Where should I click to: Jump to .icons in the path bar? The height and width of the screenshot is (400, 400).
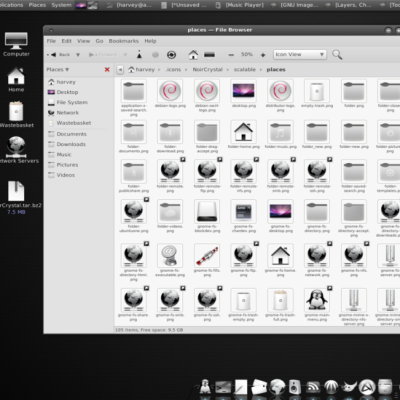[173, 70]
